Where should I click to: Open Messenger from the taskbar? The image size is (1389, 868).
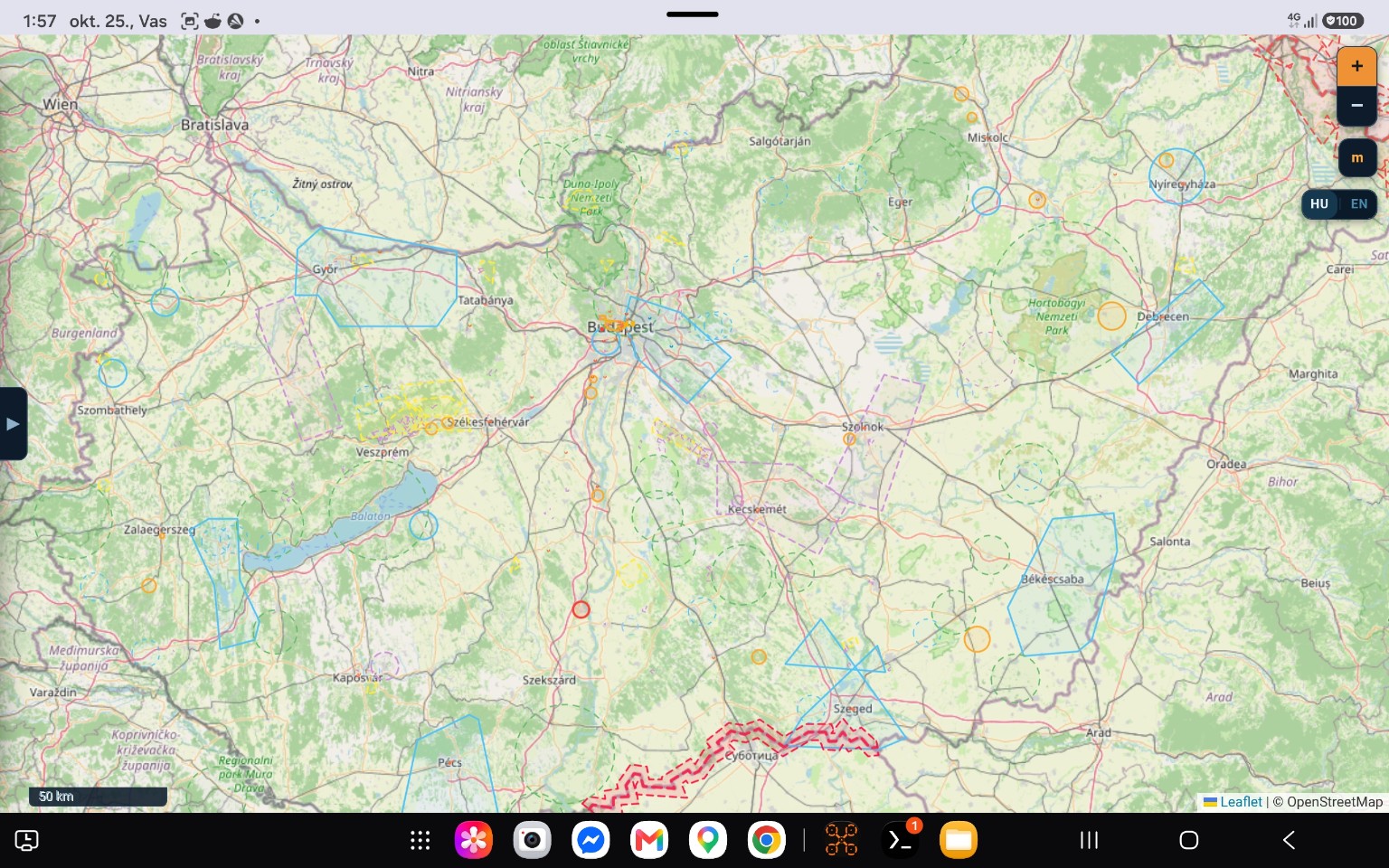[x=591, y=841]
